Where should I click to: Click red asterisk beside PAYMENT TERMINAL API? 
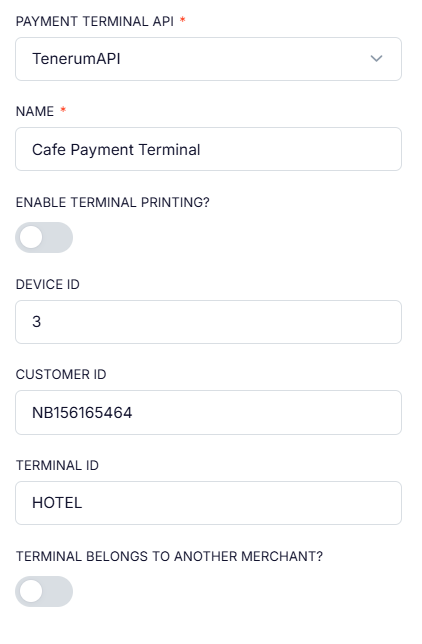183,19
